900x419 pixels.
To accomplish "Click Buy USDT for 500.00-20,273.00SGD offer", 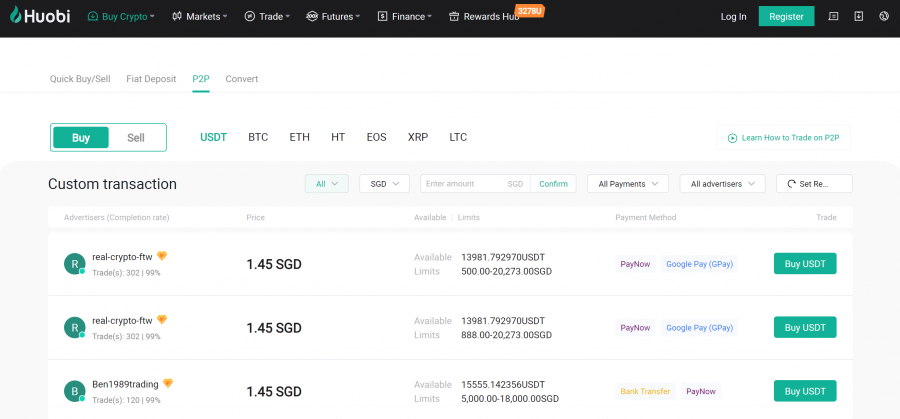I will 805,264.
